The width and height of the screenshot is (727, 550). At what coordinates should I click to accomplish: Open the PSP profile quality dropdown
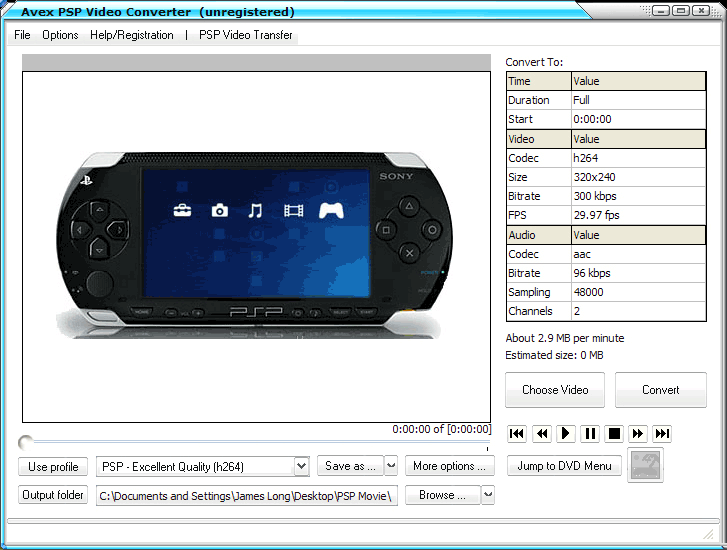[x=301, y=466]
